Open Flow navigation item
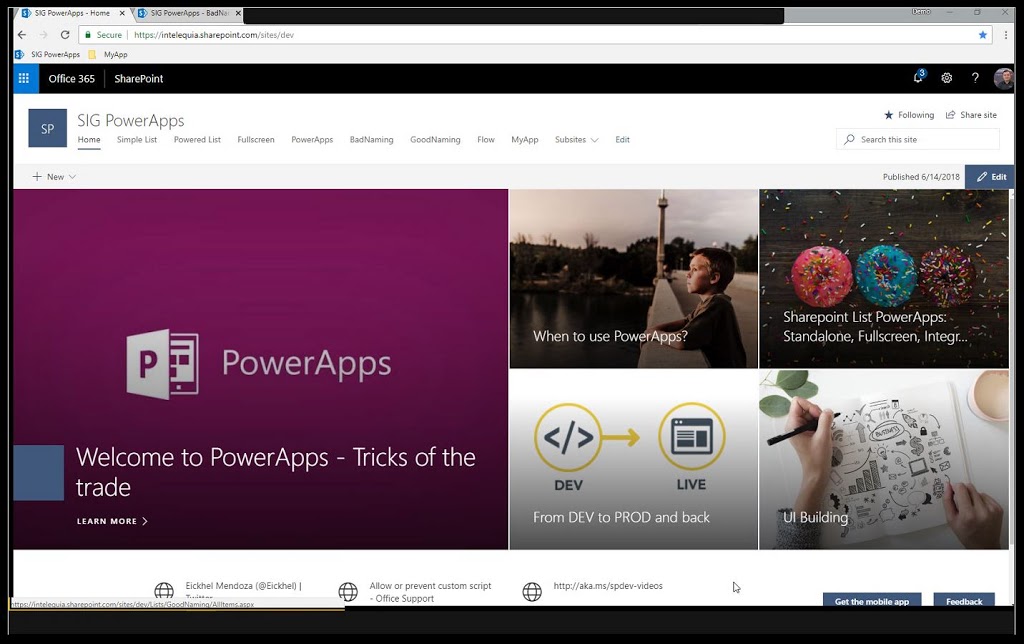This screenshot has height=644, width=1024. click(x=486, y=140)
